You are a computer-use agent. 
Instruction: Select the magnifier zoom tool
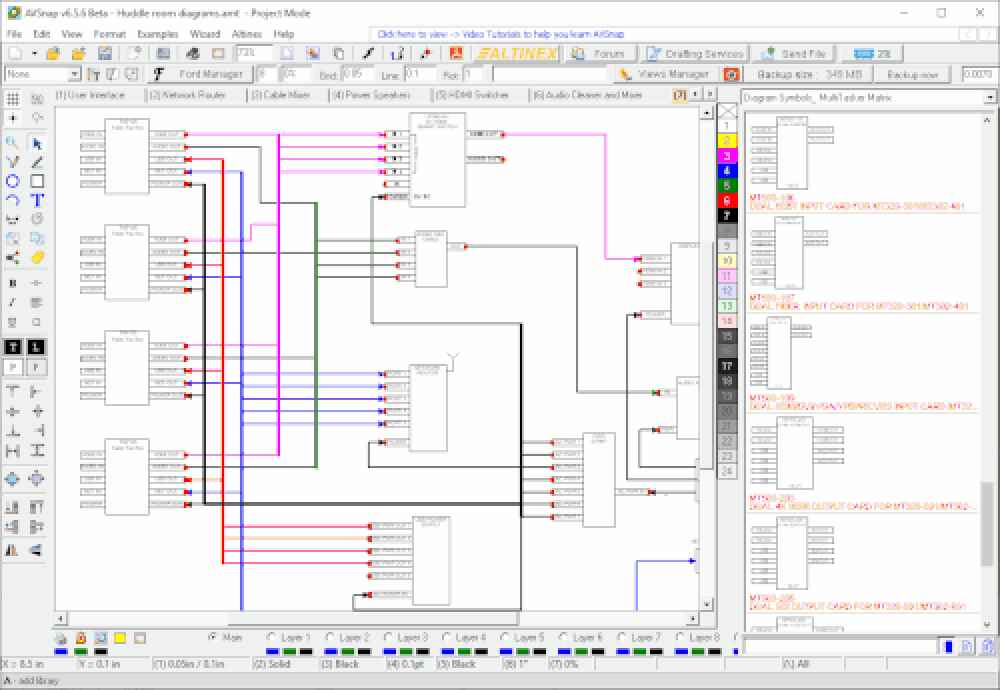tap(12, 143)
